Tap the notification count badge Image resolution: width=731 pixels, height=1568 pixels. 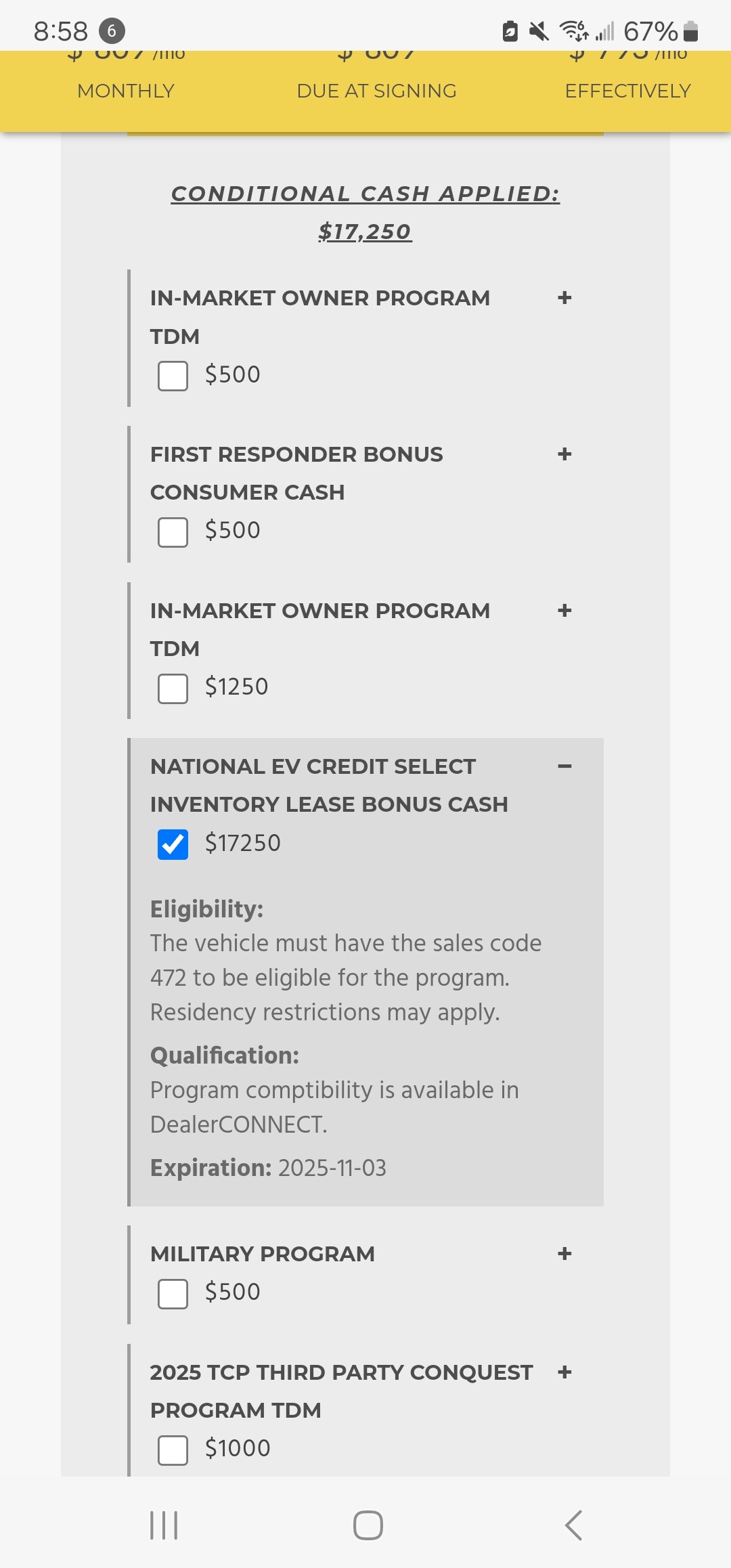pos(112,31)
